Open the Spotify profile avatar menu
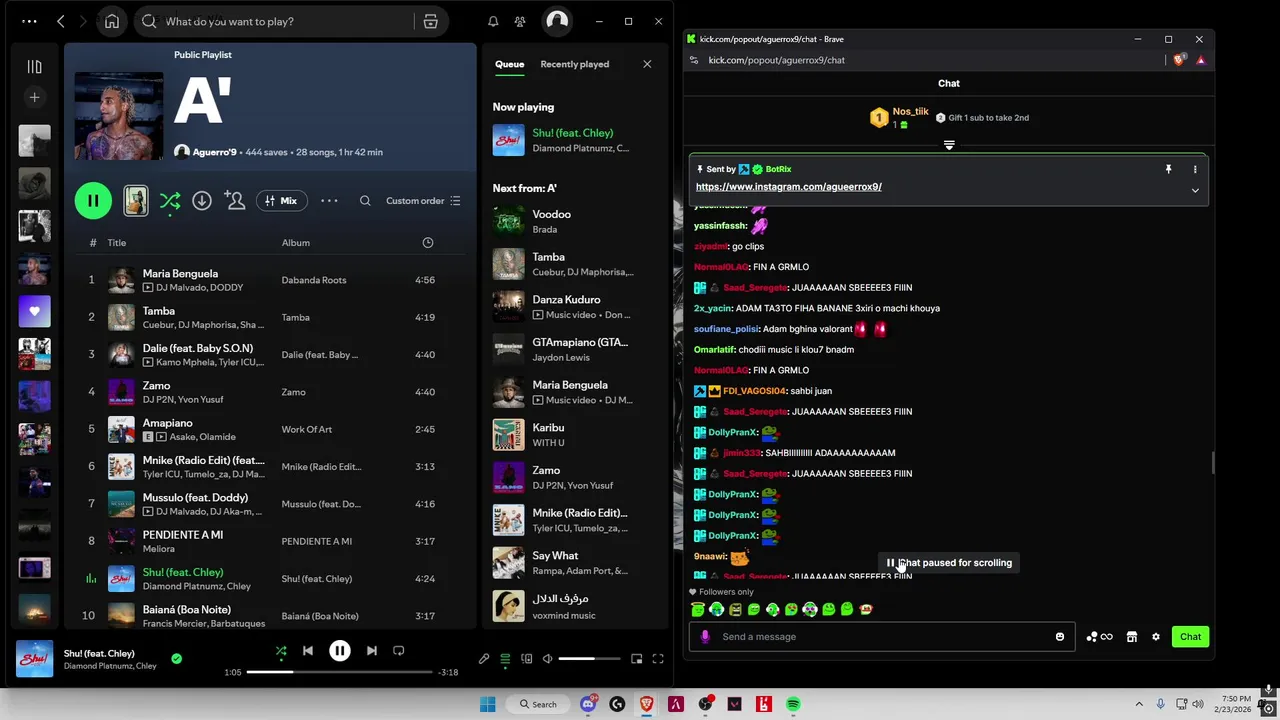This screenshot has width=1280, height=720. [557, 21]
